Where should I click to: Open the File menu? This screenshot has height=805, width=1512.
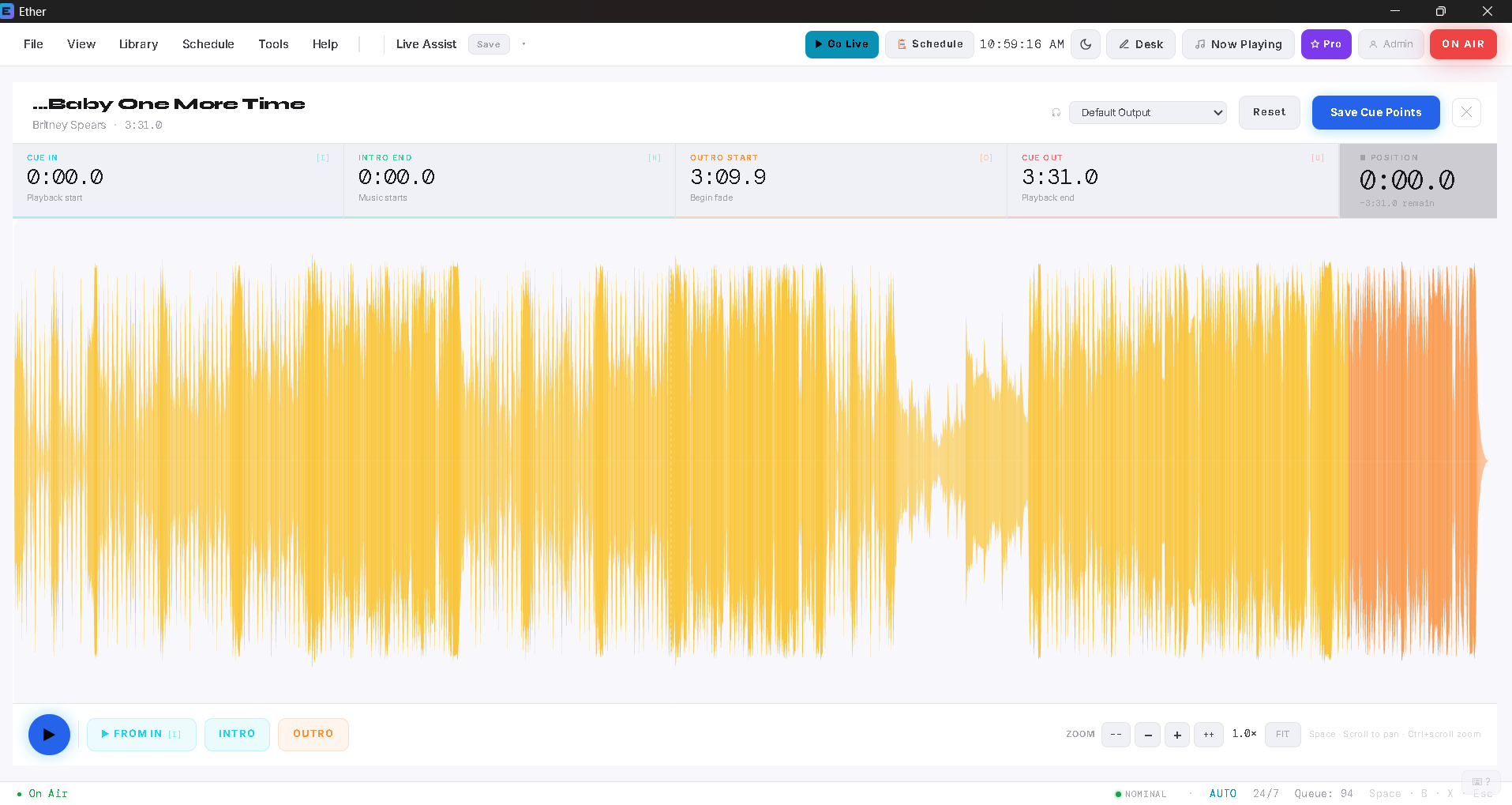33,44
